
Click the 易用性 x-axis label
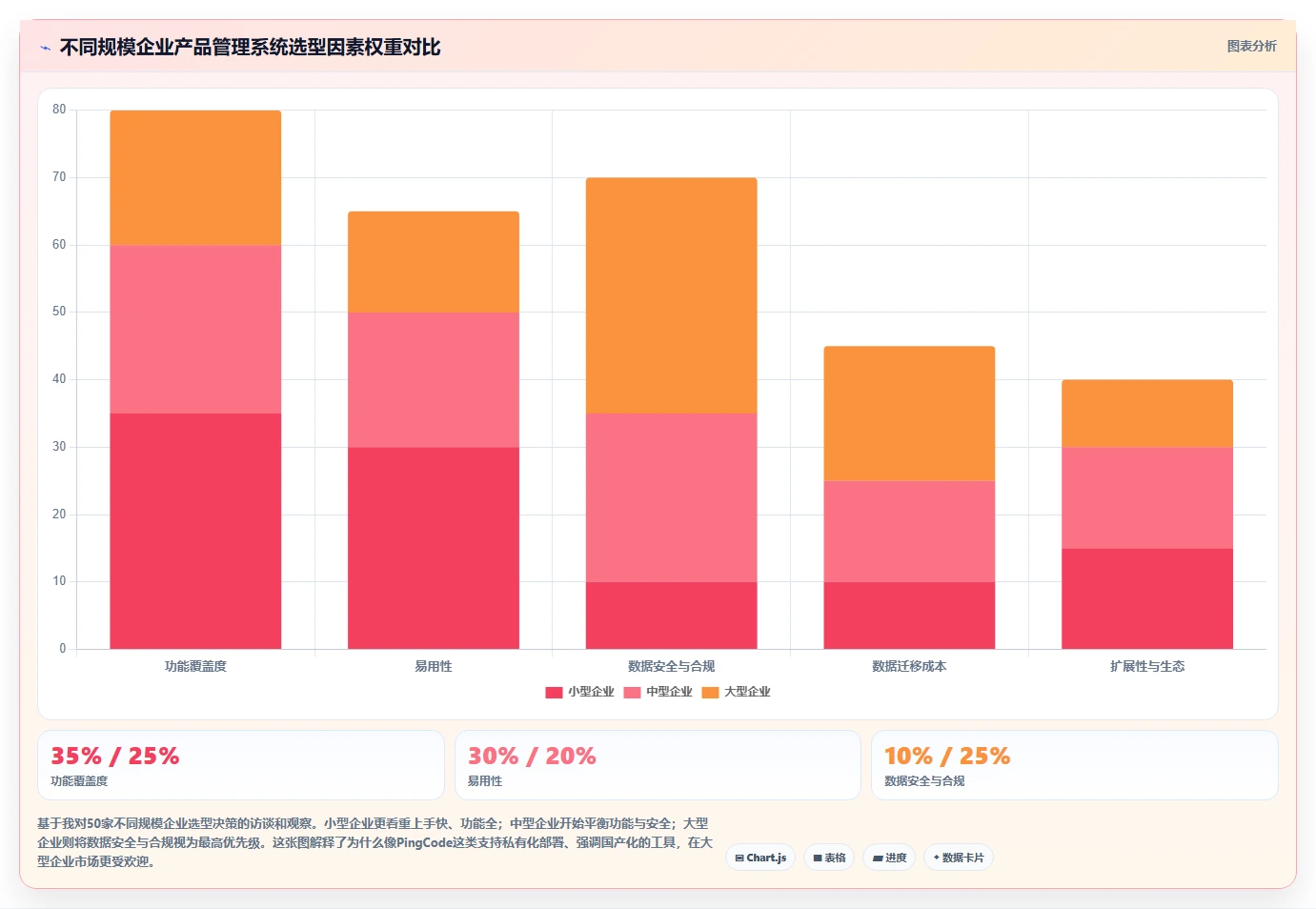[x=434, y=666]
